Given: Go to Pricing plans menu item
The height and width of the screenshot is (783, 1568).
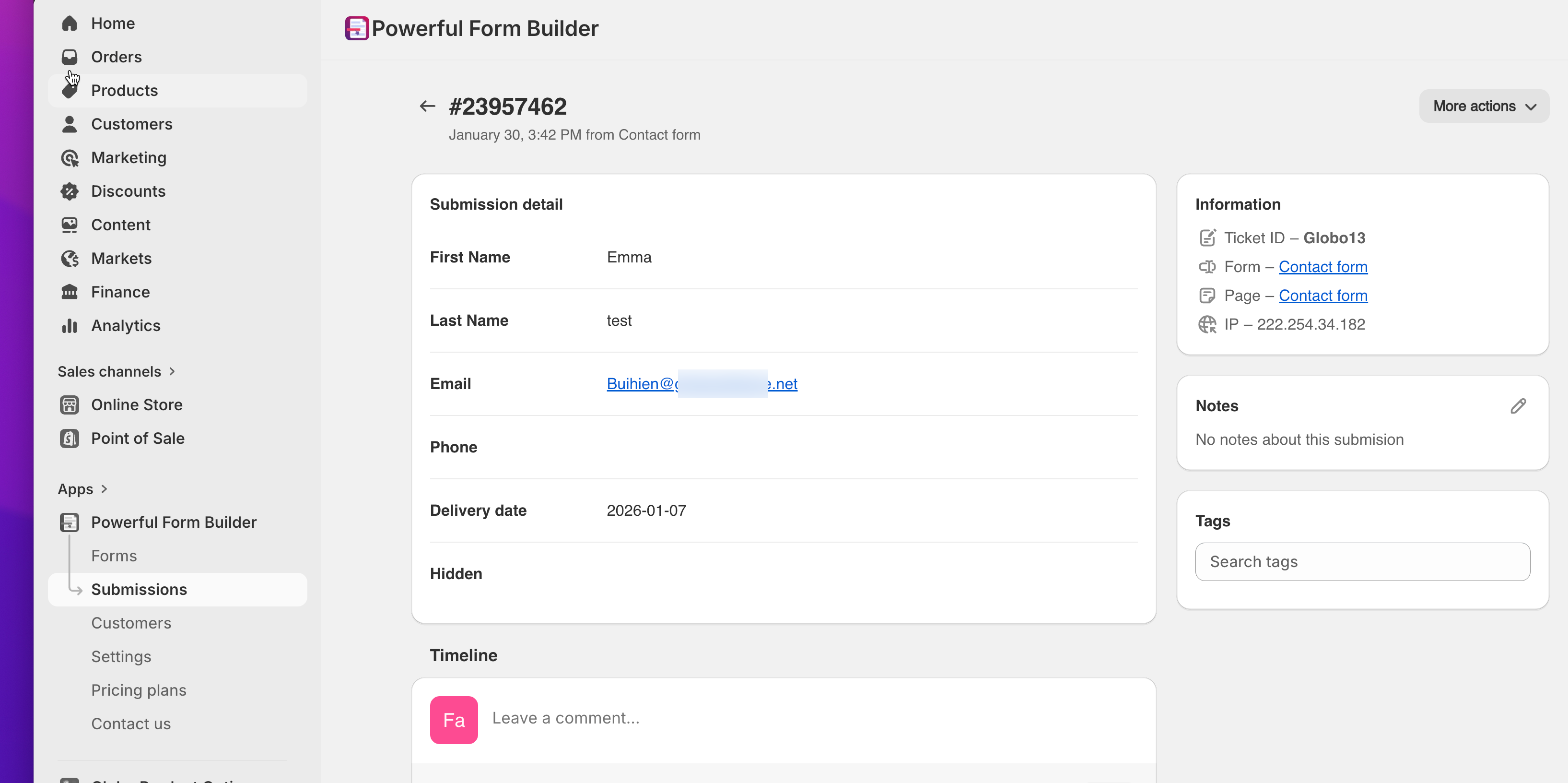Looking at the screenshot, I should pos(139,690).
